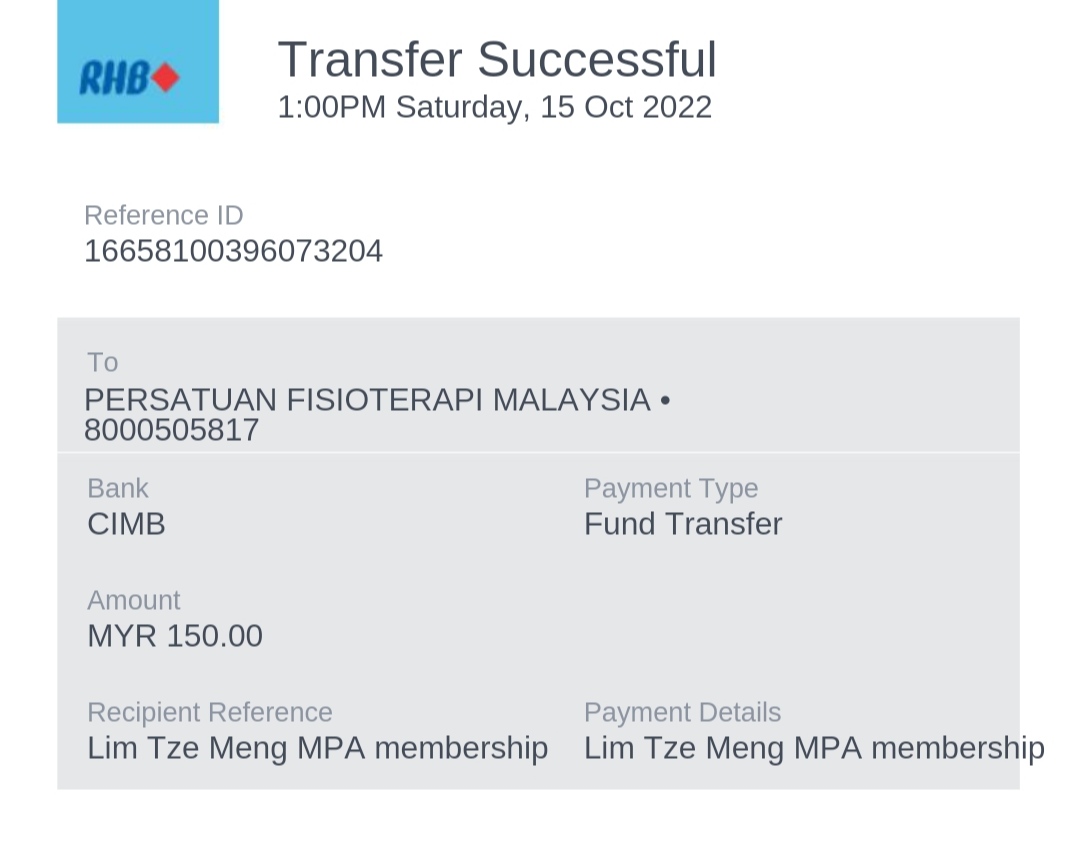Click the Payment Type label
Image resolution: width=1067 pixels, height=845 pixels.
670,488
